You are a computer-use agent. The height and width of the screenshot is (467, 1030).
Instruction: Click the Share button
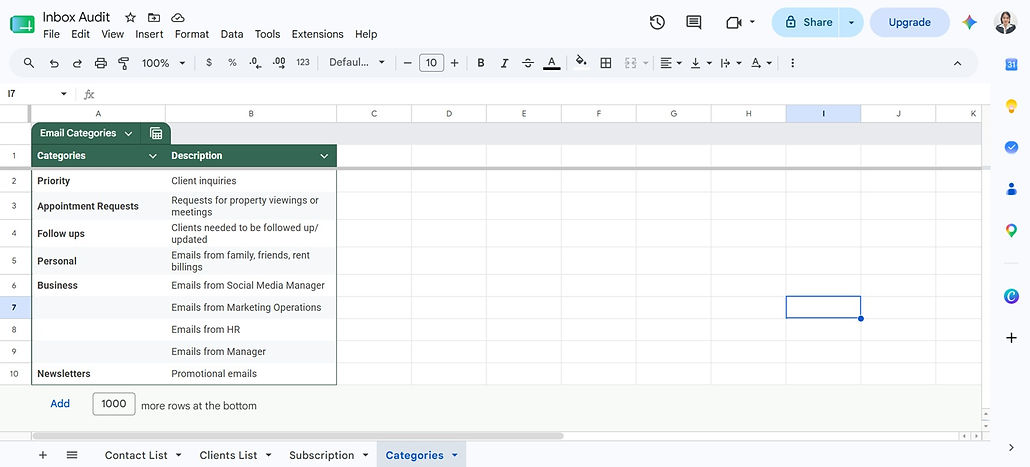tap(808, 22)
